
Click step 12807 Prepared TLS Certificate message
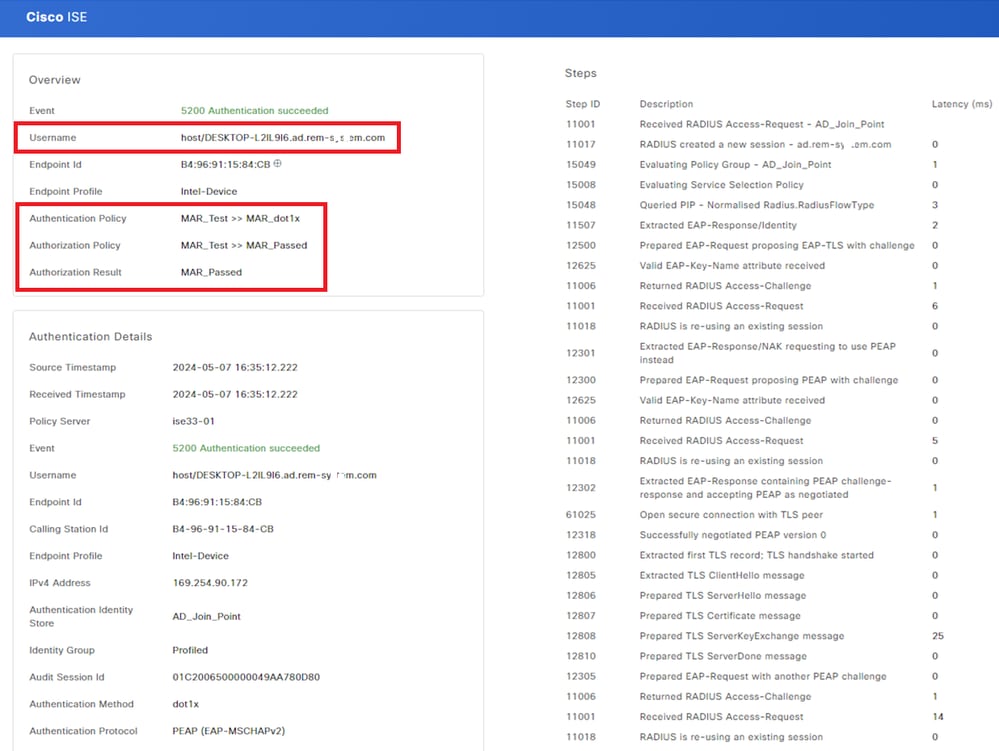point(720,616)
